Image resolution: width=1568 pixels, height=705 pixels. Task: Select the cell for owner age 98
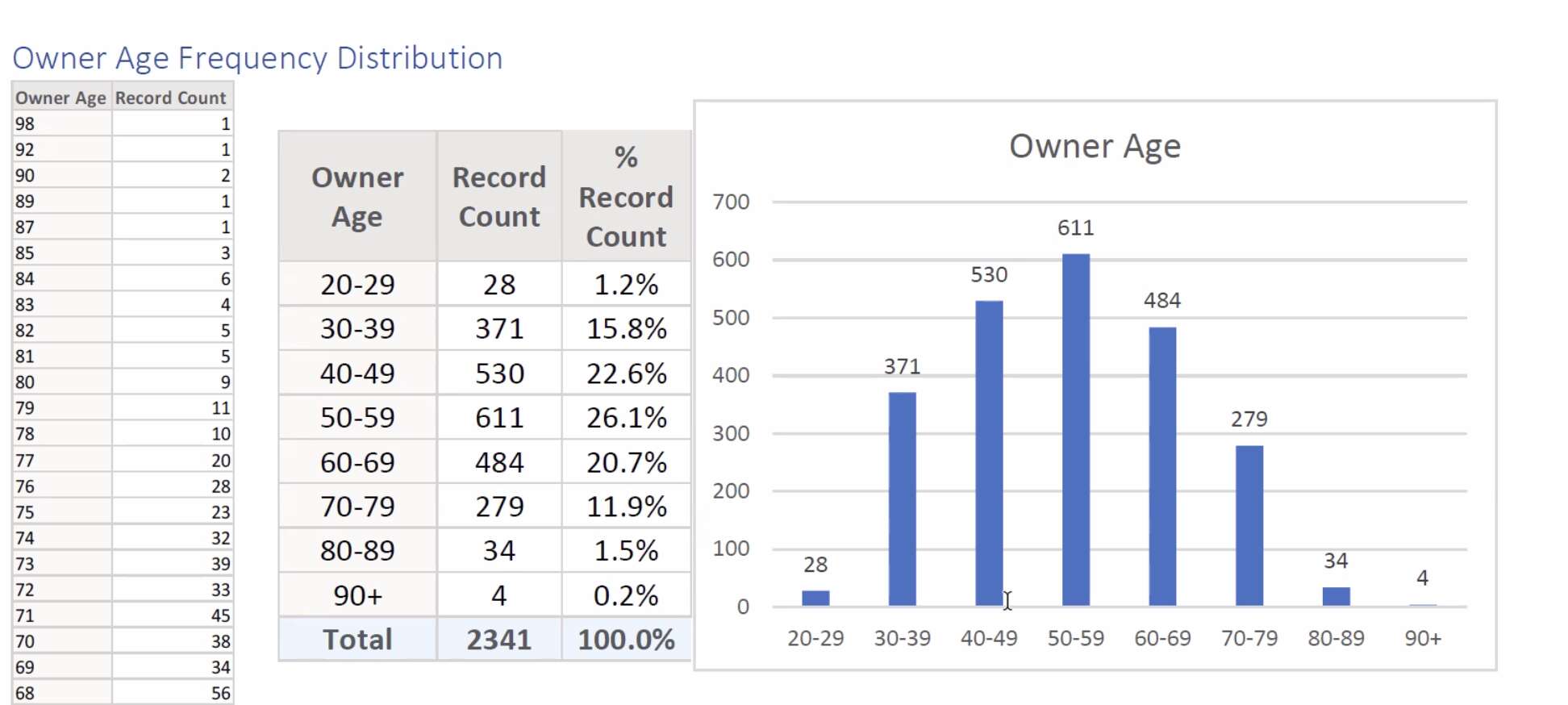(x=61, y=123)
